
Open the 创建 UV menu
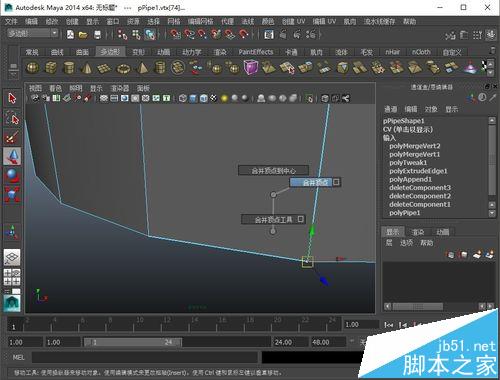click(x=293, y=21)
